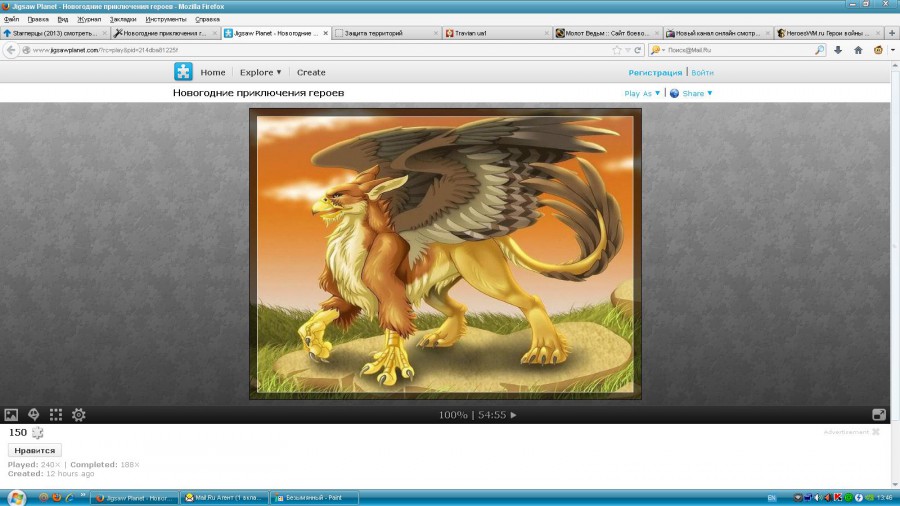Open the Create page link
The width and height of the screenshot is (900, 506).
point(311,72)
